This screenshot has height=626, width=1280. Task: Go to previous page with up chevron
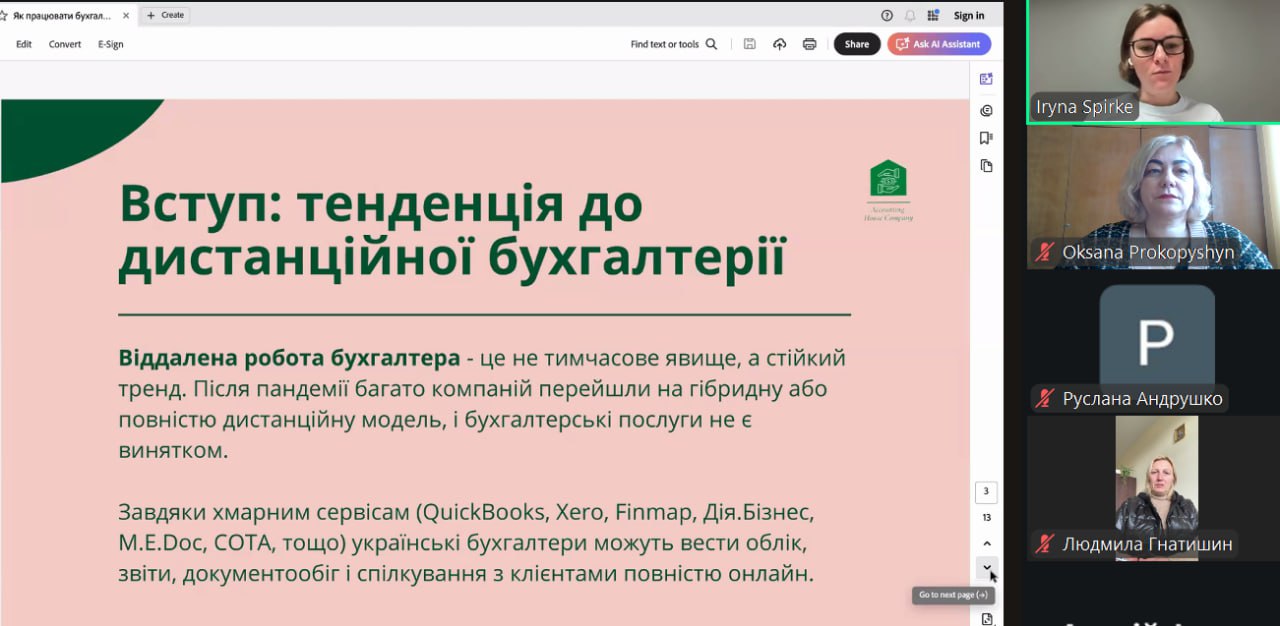(x=987, y=543)
